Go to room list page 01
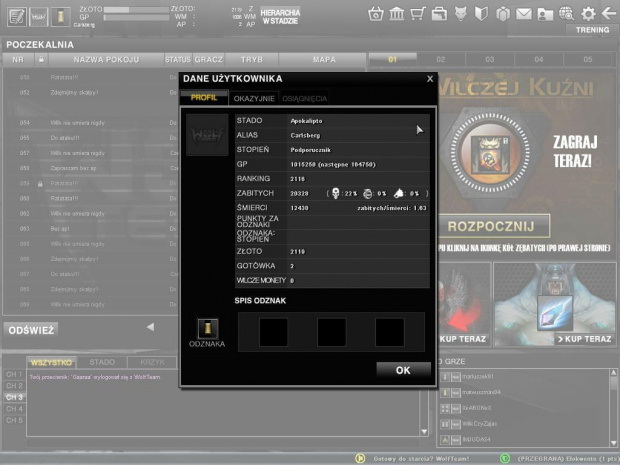Viewport: 620px width, 465px height. [392, 59]
